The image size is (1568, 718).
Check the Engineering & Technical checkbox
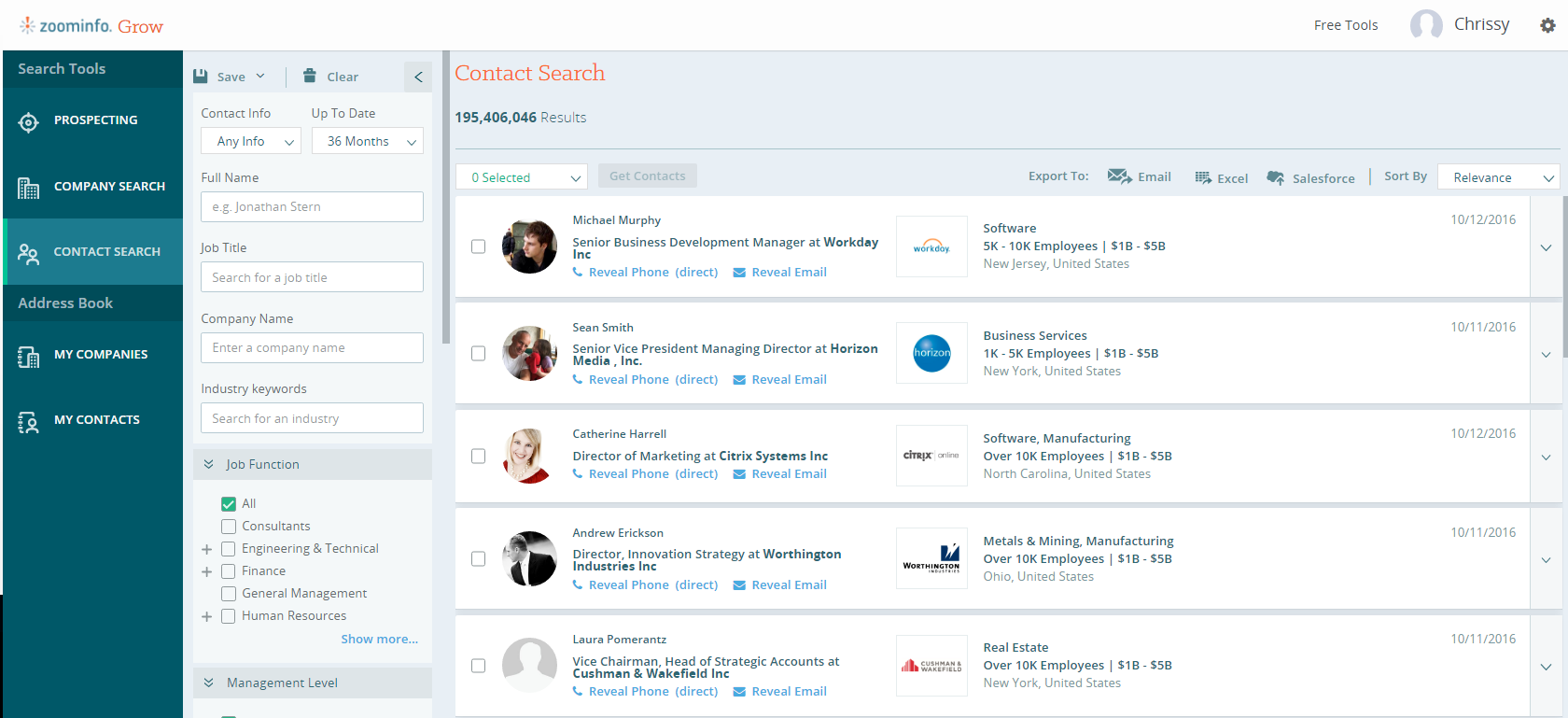tap(229, 549)
